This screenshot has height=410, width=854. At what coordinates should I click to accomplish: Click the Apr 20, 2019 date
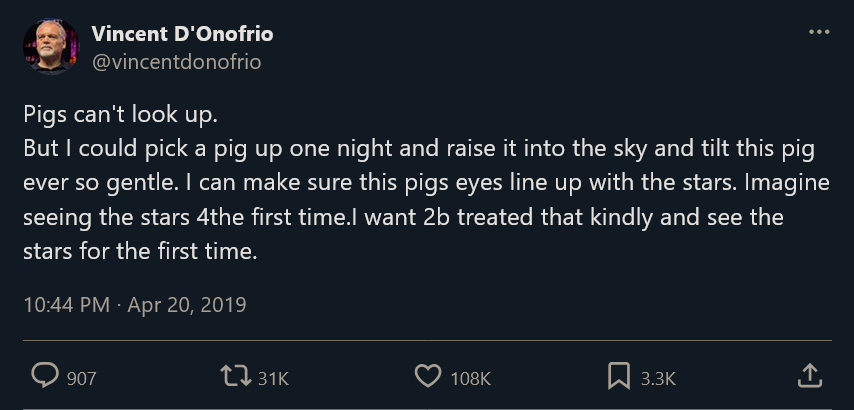coord(187,305)
